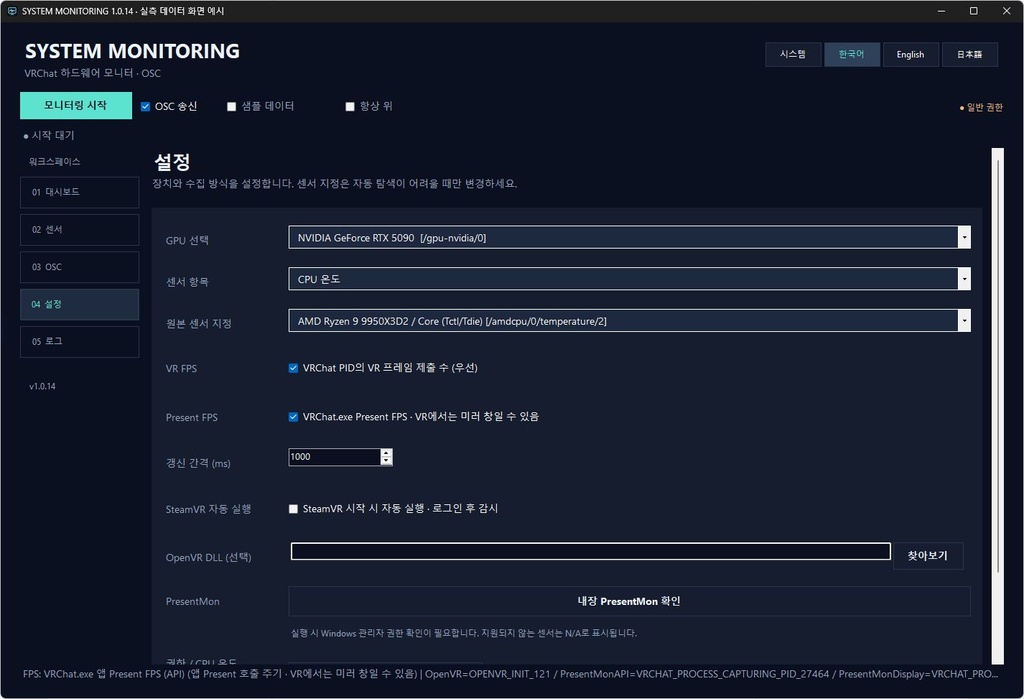Select the 04 설정 tab
This screenshot has width=1024, height=699.
pyautogui.click(x=80, y=304)
